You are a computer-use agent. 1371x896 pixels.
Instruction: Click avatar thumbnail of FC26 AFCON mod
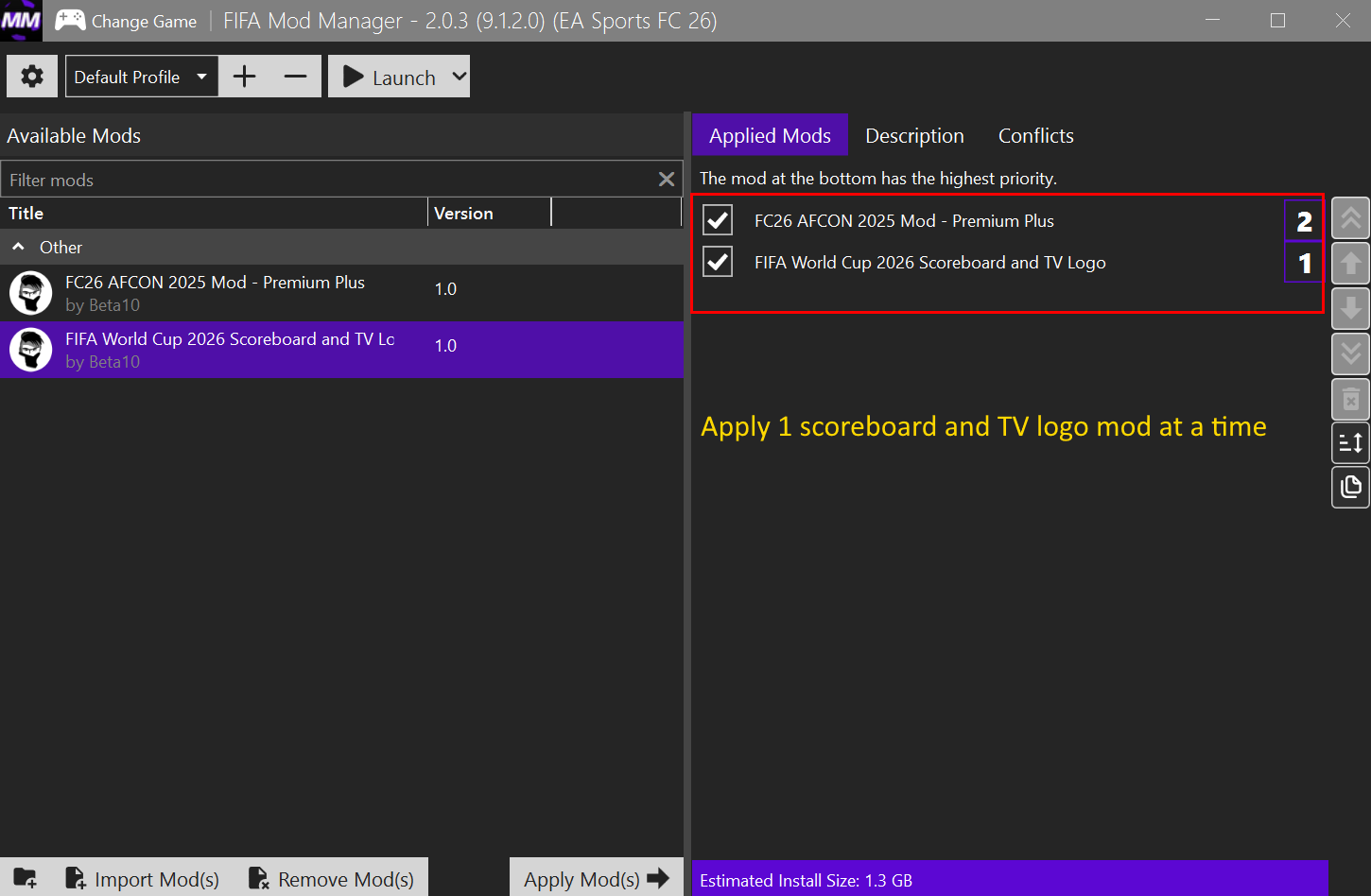[30, 293]
